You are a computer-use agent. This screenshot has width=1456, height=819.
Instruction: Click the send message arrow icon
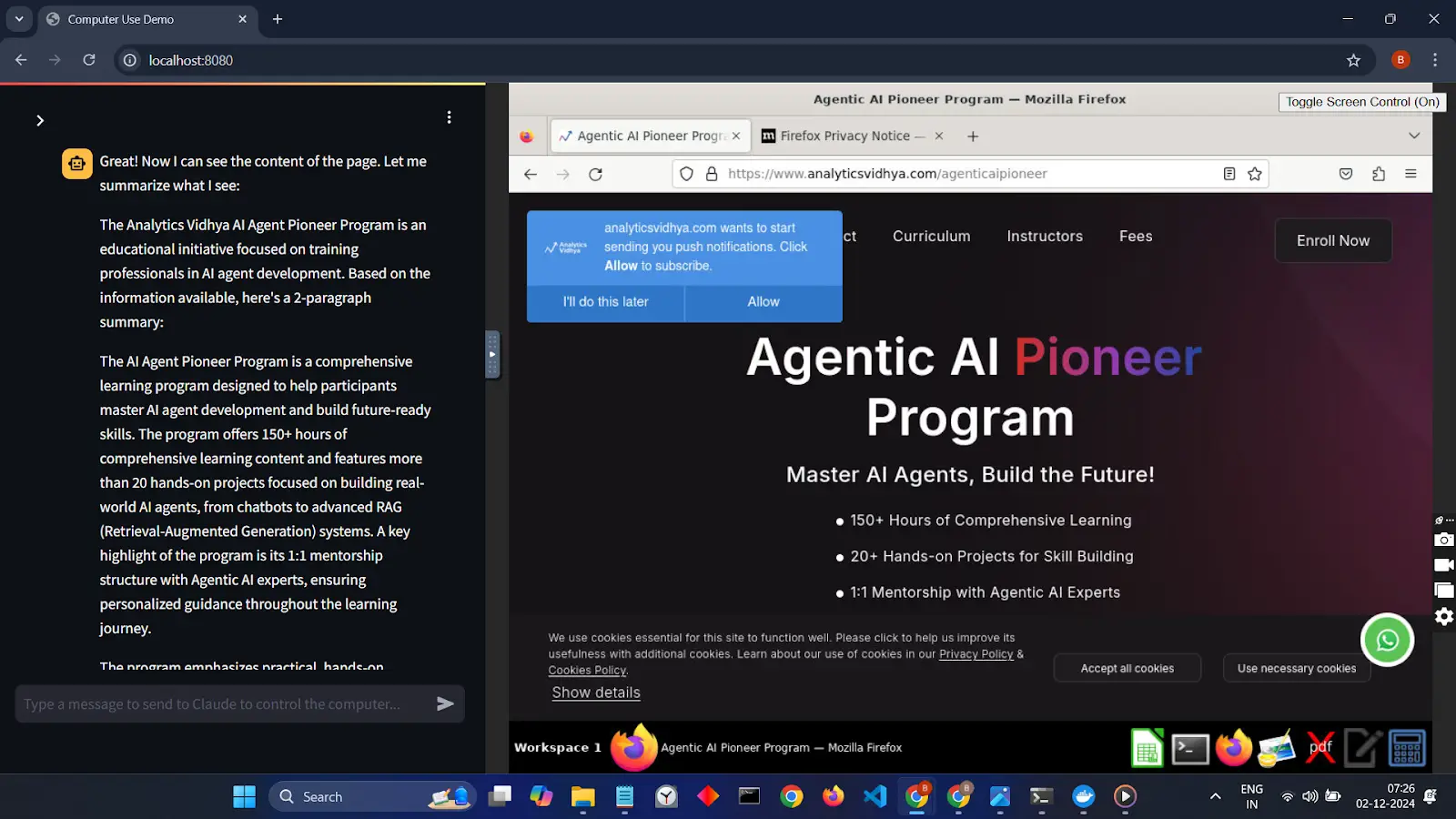pos(445,703)
